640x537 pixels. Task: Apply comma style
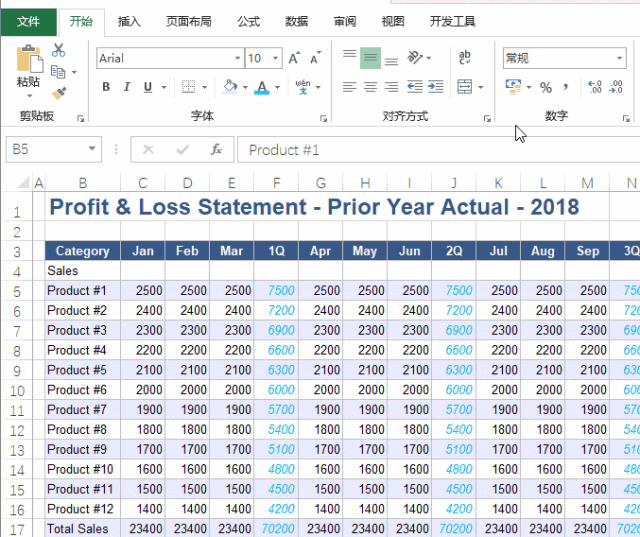tap(566, 87)
